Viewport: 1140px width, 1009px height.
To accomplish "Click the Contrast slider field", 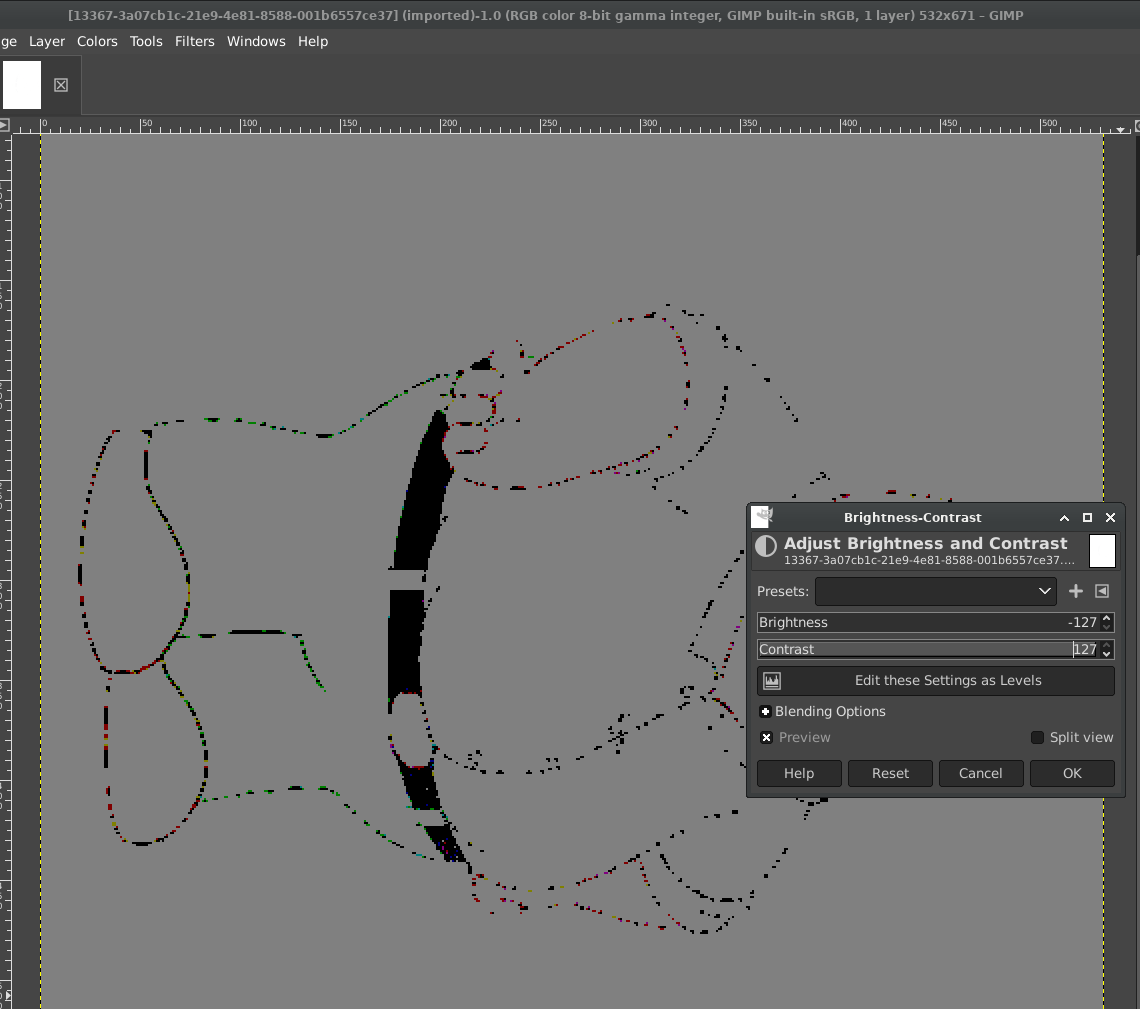I will [x=928, y=649].
